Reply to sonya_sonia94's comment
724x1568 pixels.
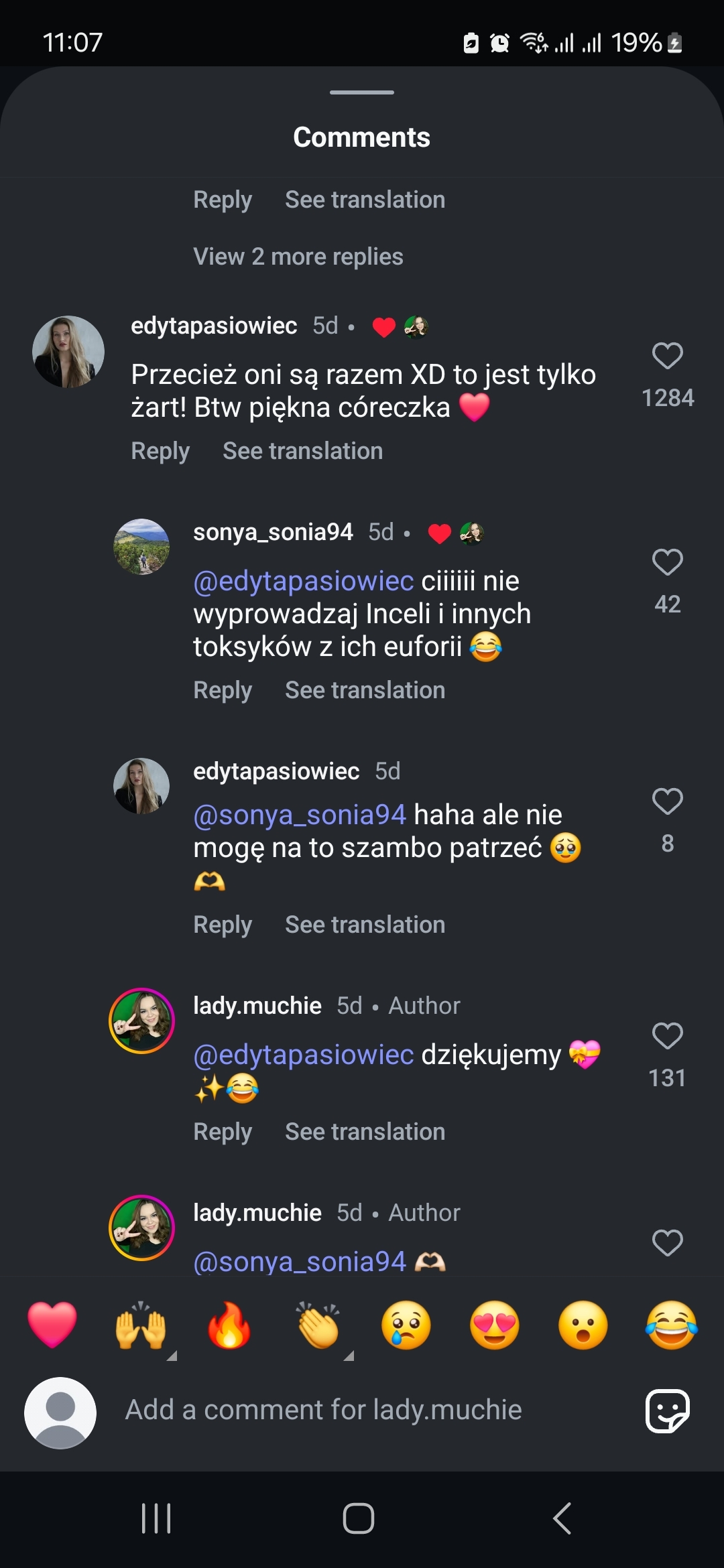pyautogui.click(x=223, y=690)
